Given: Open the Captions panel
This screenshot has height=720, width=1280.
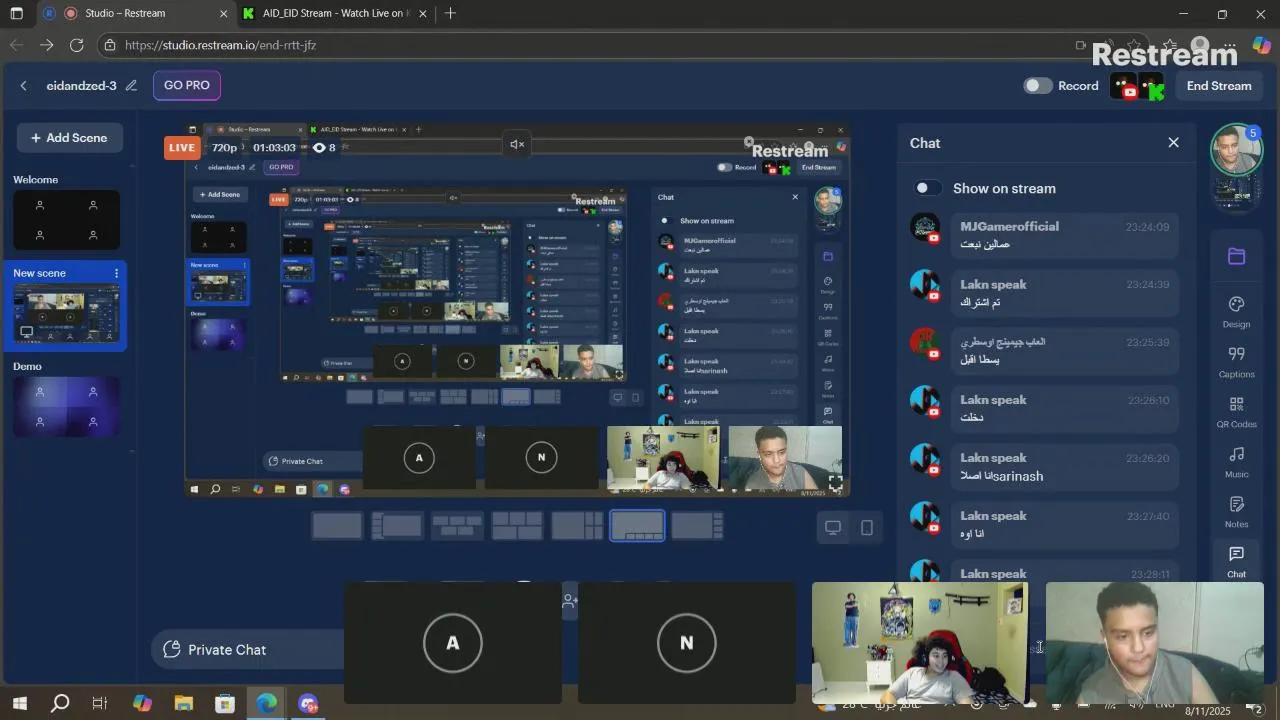Looking at the screenshot, I should (x=1236, y=362).
